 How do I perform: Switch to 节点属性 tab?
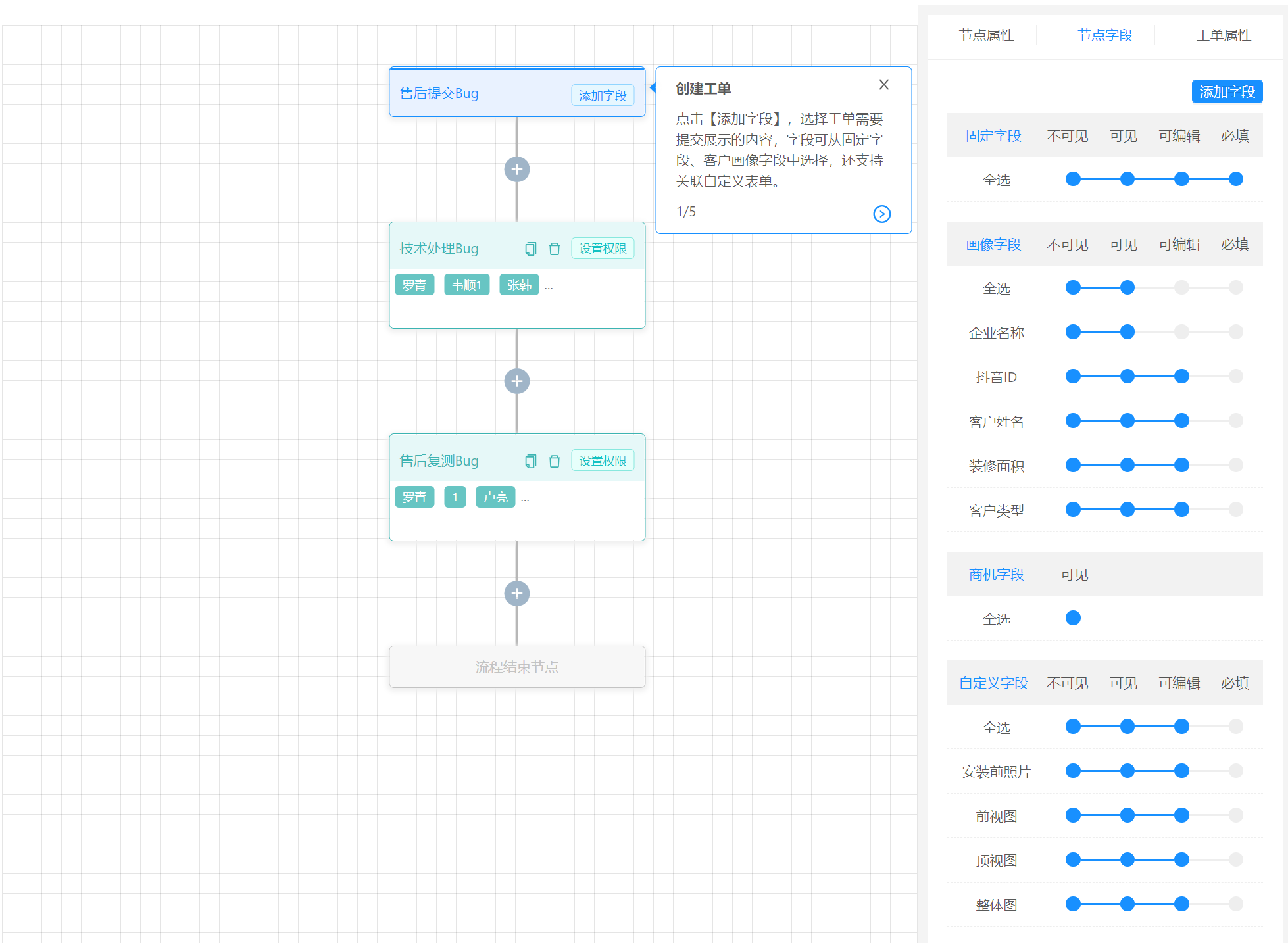point(986,36)
